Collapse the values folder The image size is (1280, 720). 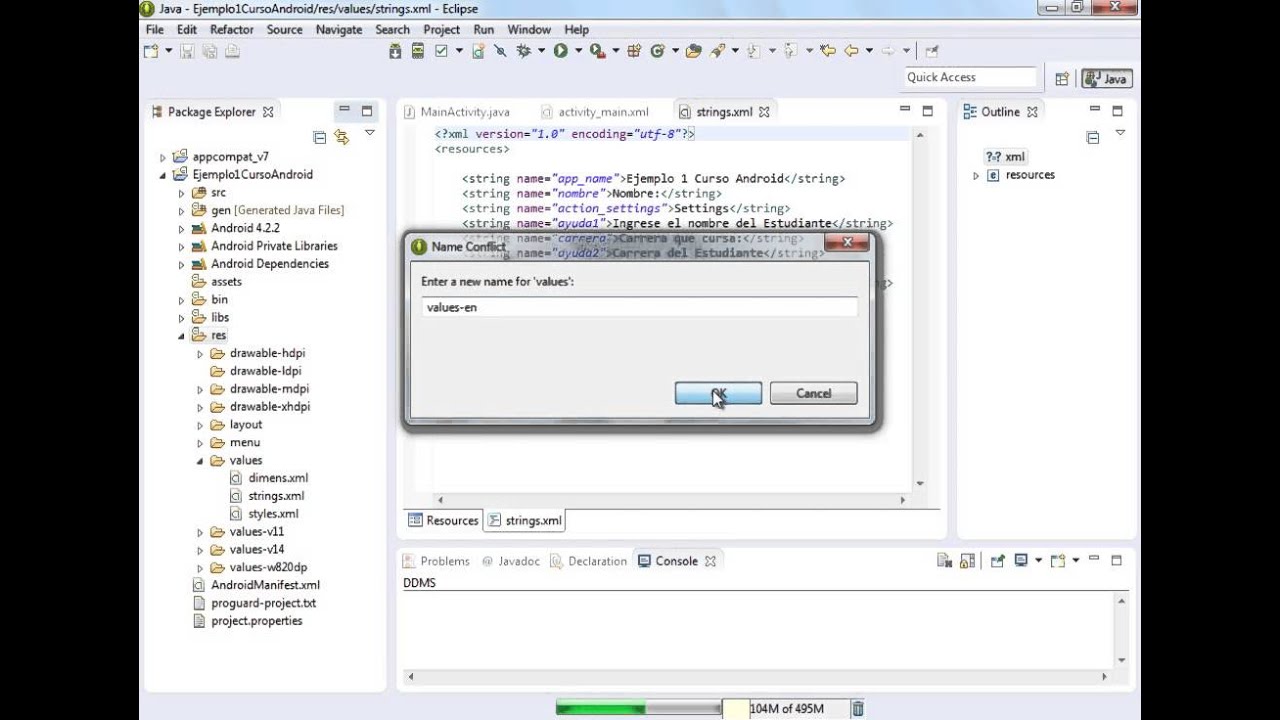200,461
